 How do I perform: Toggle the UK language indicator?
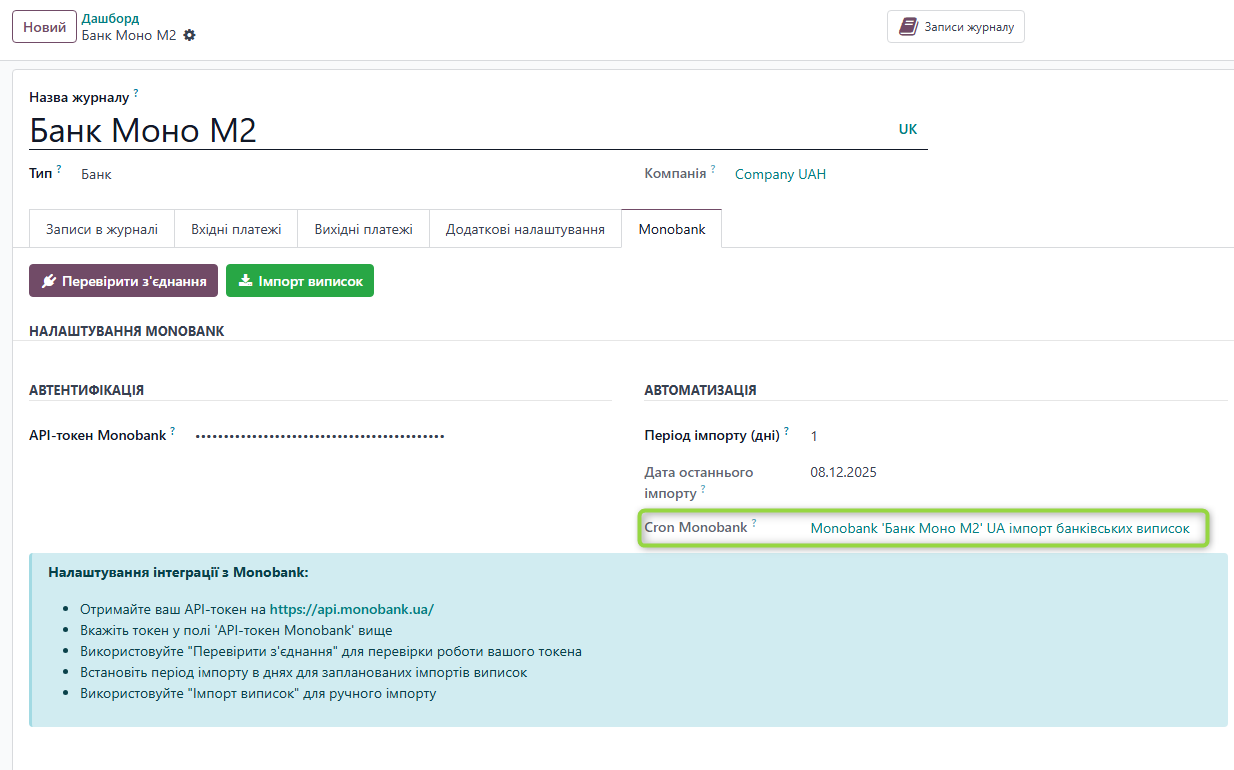[907, 129]
